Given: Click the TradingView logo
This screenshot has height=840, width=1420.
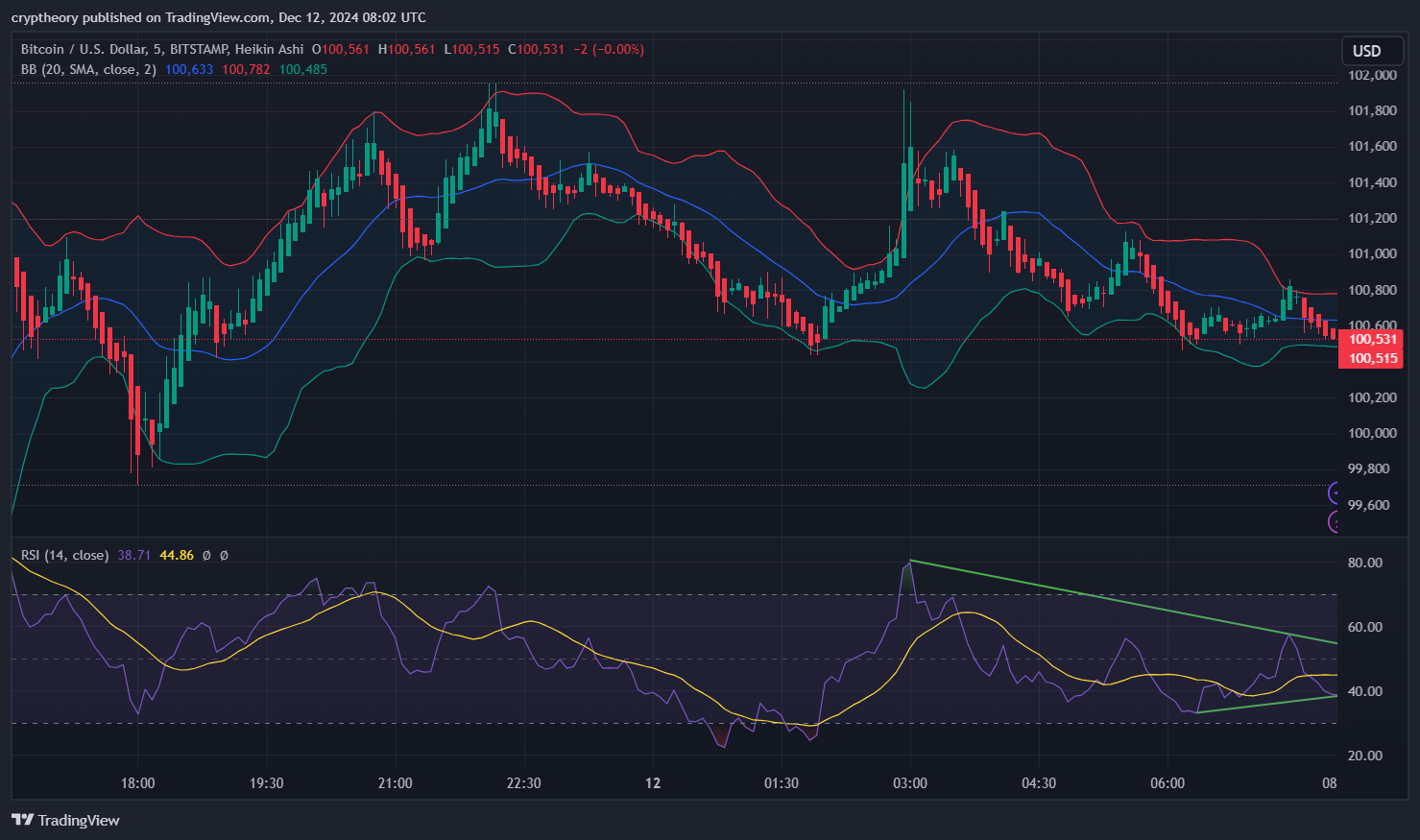Looking at the screenshot, I should pos(65,820).
